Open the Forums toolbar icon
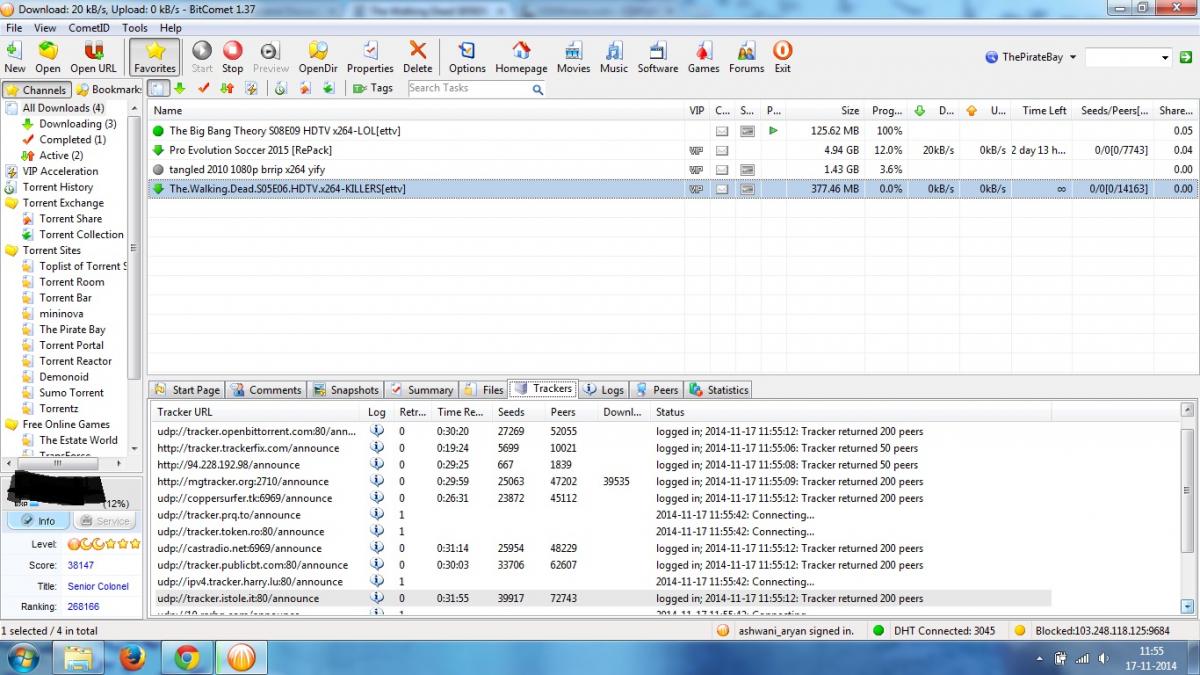The image size is (1200, 675). [x=746, y=57]
